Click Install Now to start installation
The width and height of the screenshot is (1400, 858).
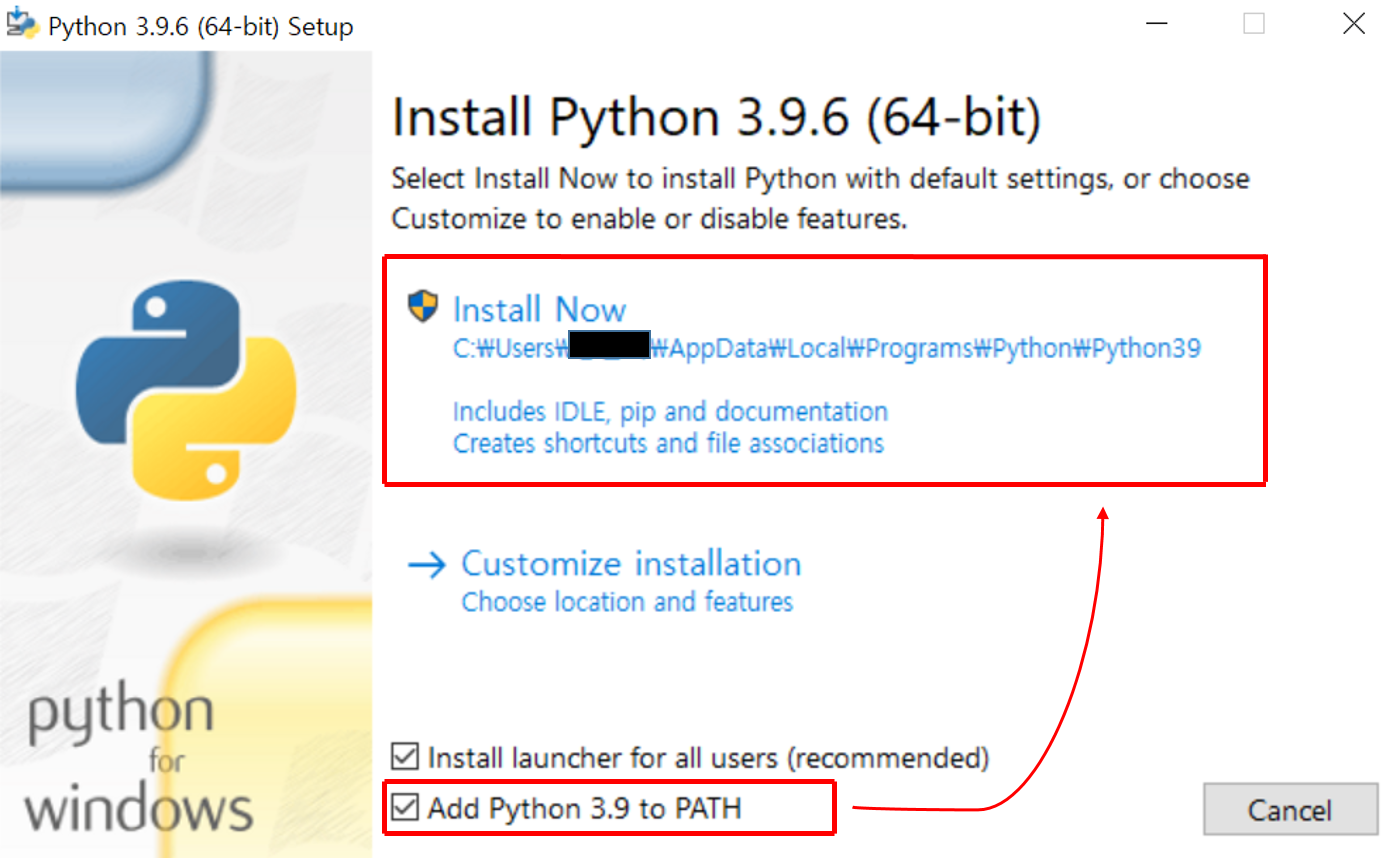(540, 310)
